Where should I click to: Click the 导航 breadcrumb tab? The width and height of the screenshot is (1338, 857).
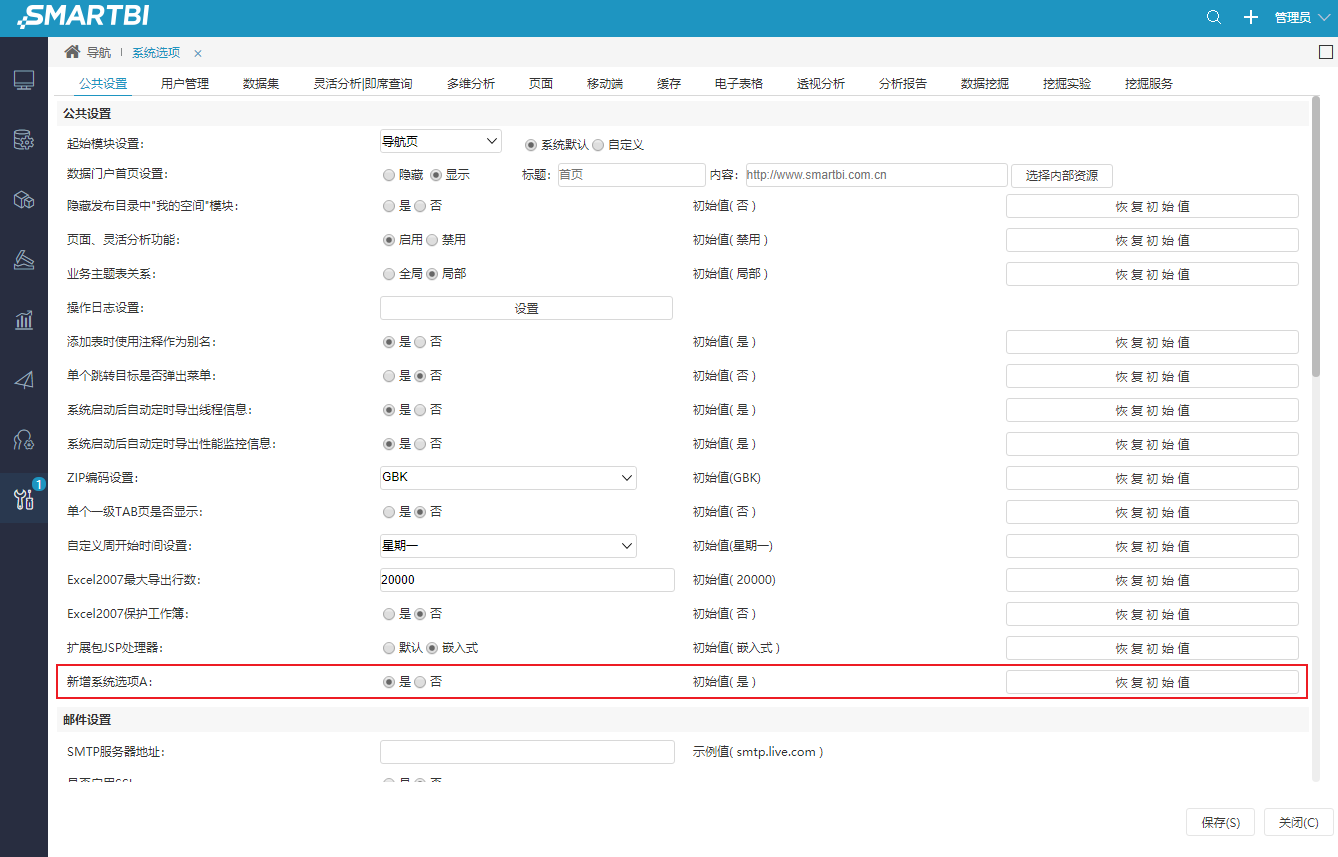pyautogui.click(x=98, y=53)
